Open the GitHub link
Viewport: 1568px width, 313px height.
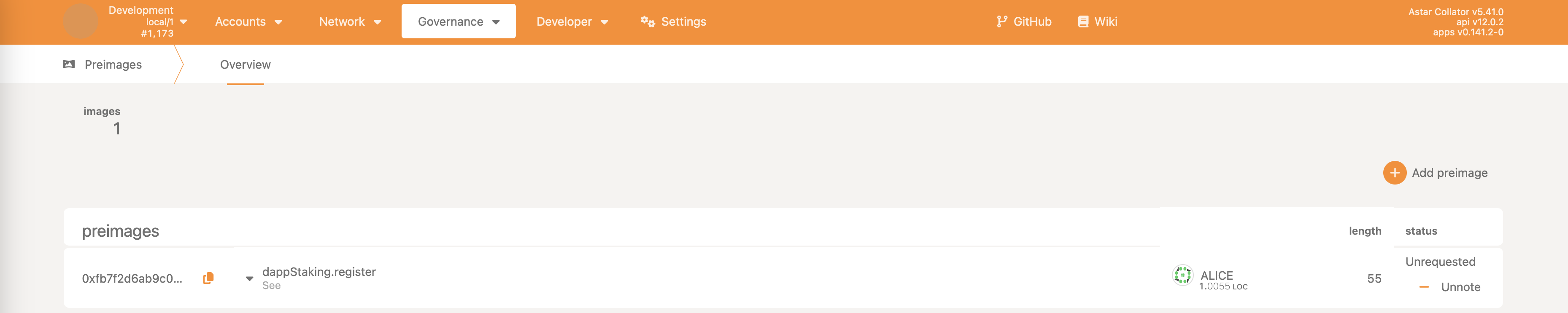(1032, 22)
